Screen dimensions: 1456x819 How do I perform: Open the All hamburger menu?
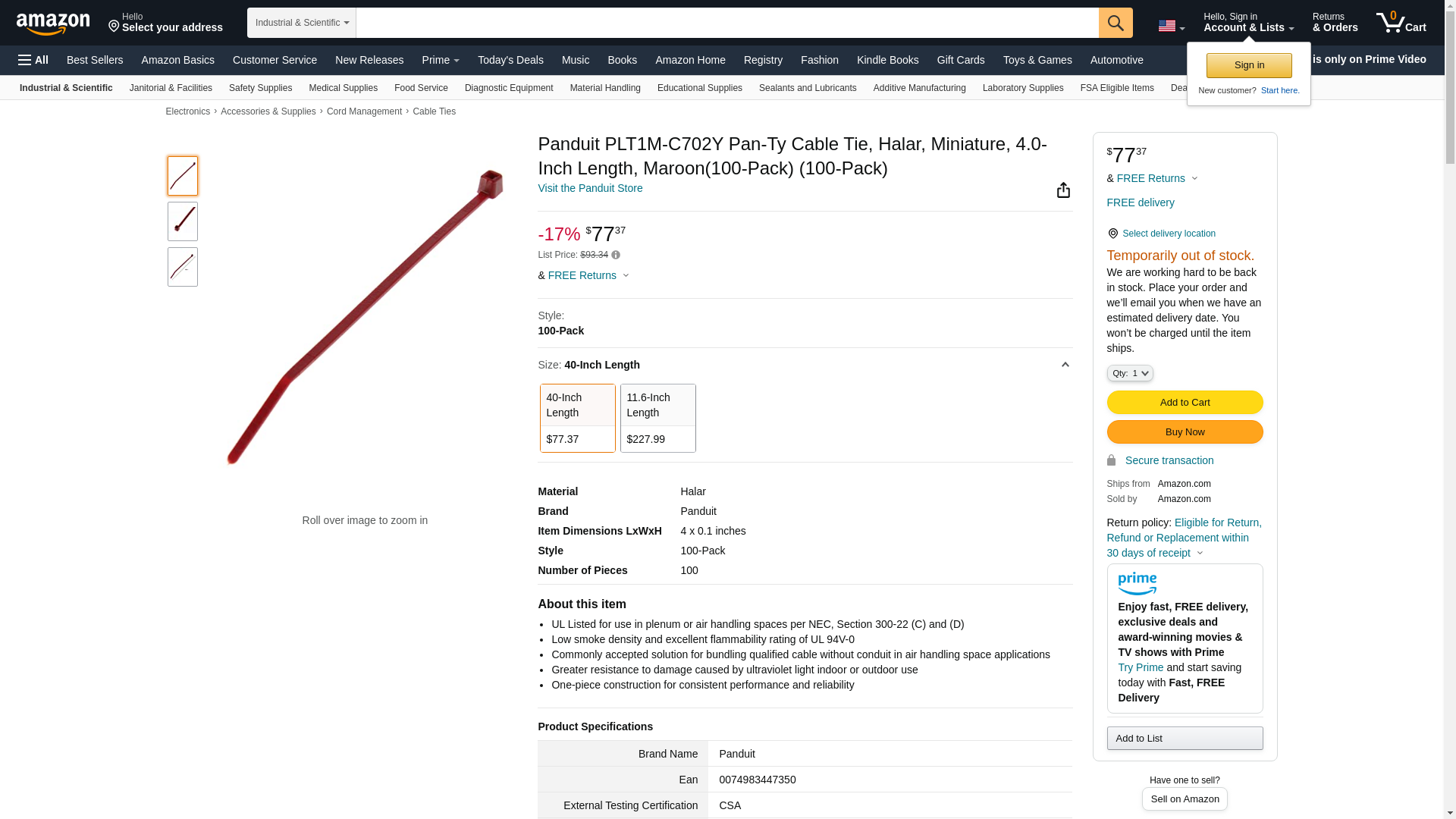coord(33,60)
